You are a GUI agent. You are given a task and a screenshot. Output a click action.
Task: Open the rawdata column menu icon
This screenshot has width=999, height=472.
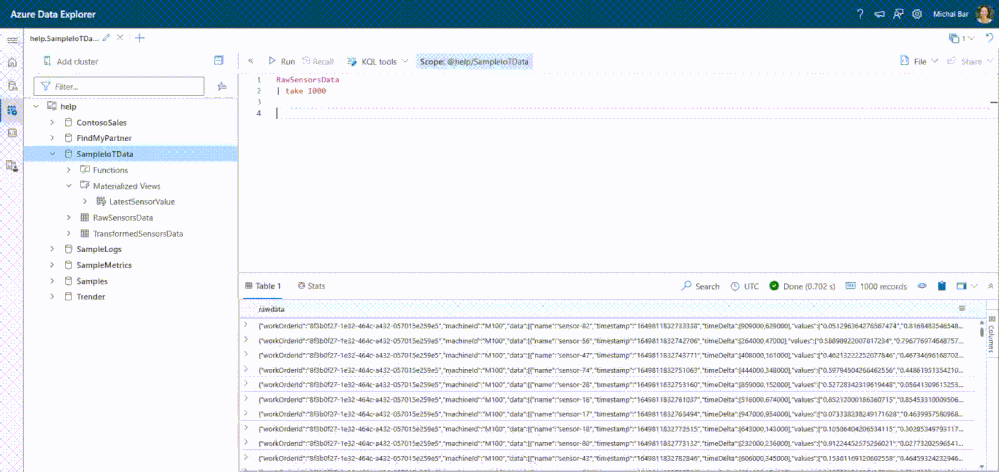[962, 308]
